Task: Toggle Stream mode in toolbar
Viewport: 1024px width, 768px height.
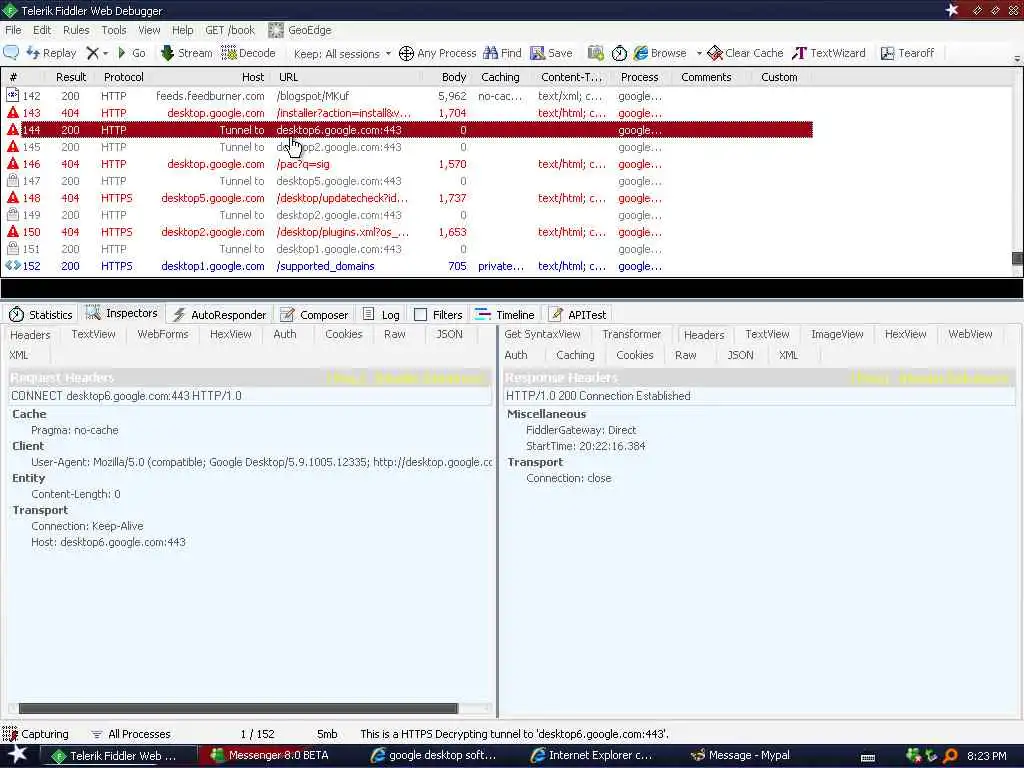Action: click(186, 53)
